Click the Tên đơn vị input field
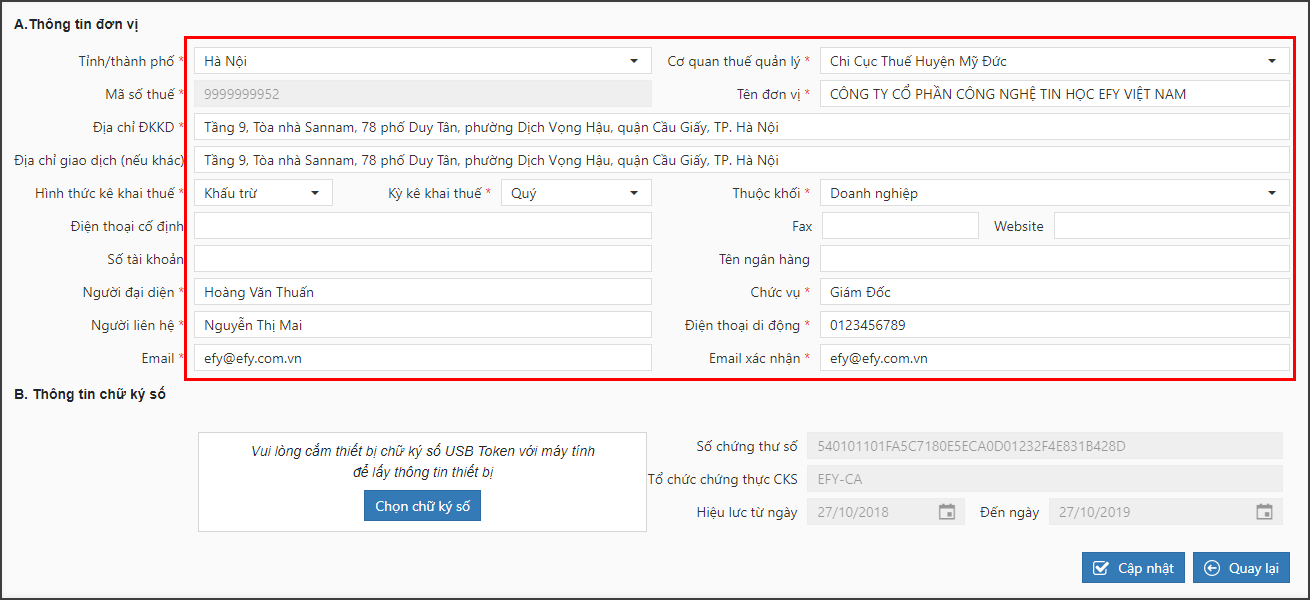Image resolution: width=1310 pixels, height=600 pixels. pyautogui.click(x=1054, y=94)
